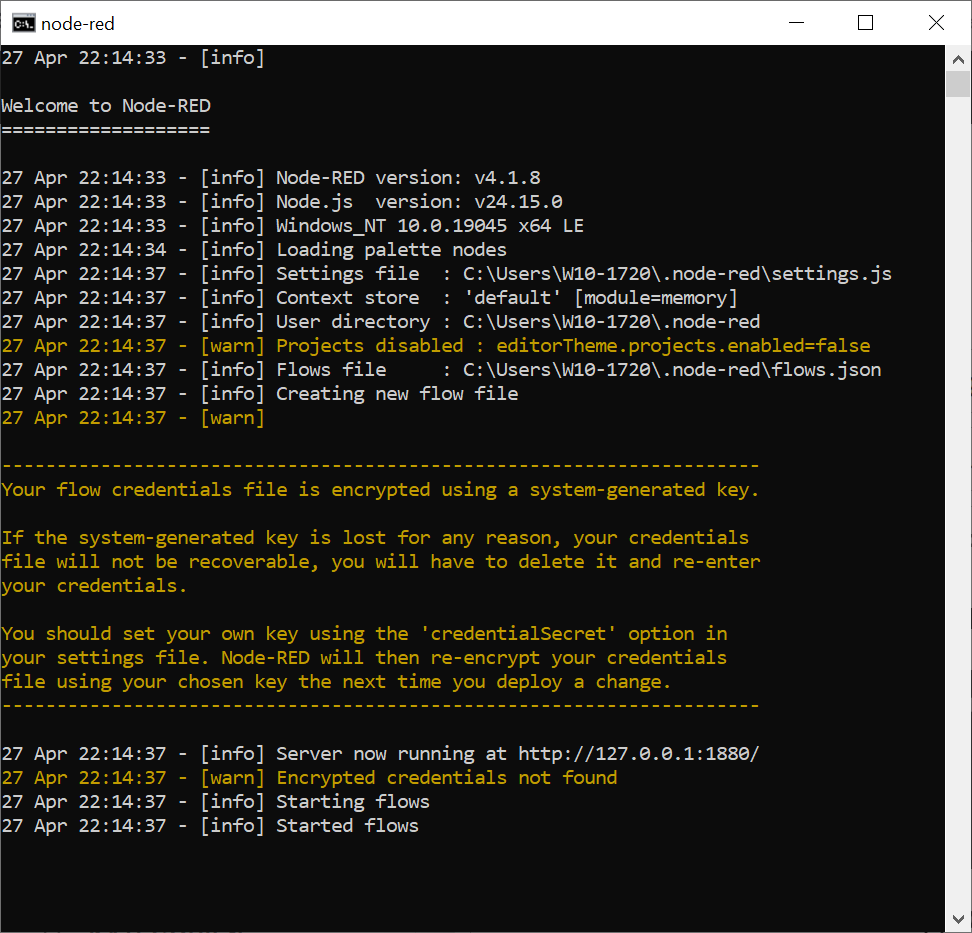
Task: Click the settings.js file path line
Action: (x=446, y=274)
